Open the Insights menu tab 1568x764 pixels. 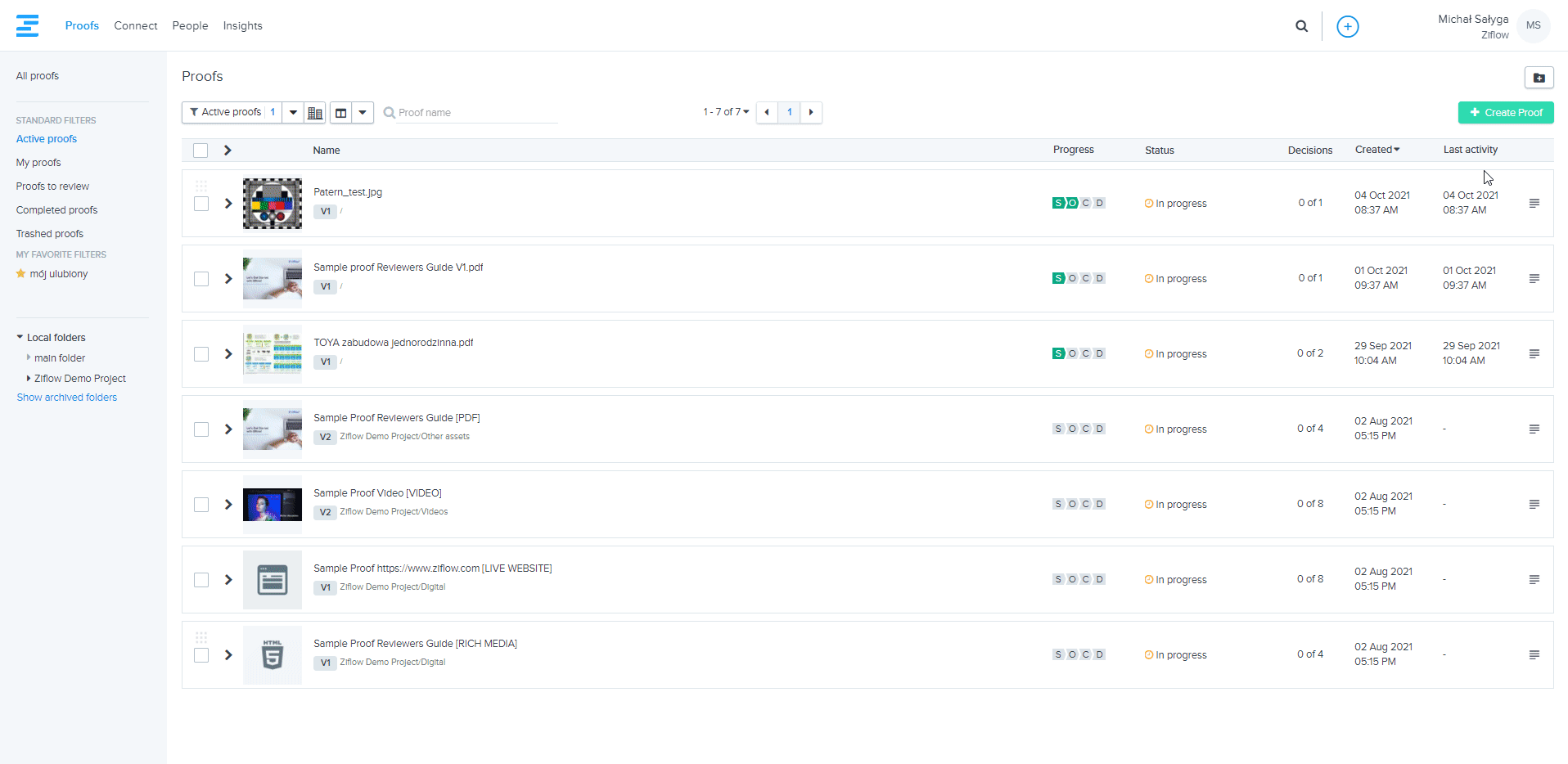242,26
